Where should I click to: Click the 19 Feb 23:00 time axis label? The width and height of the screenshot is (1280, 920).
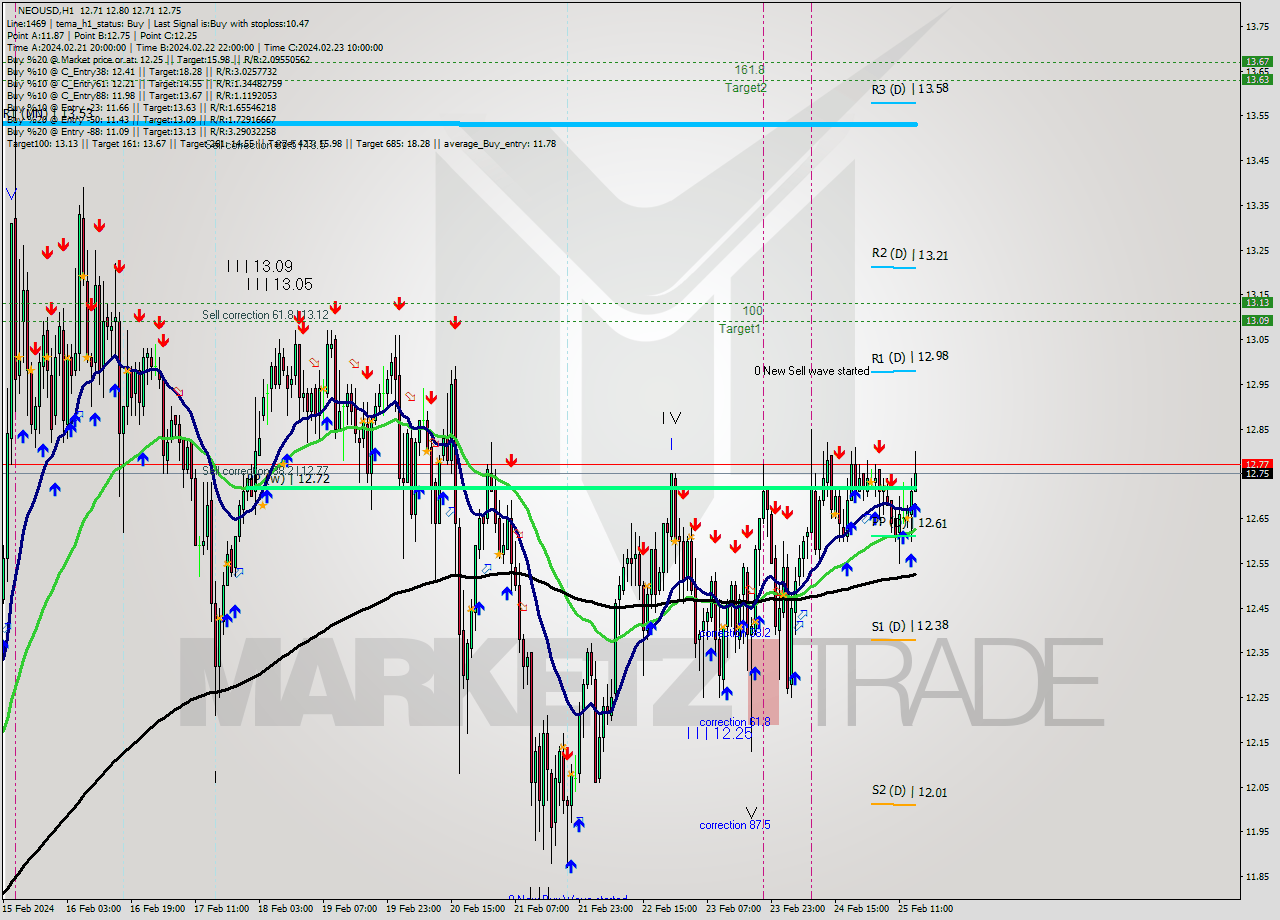point(414,909)
